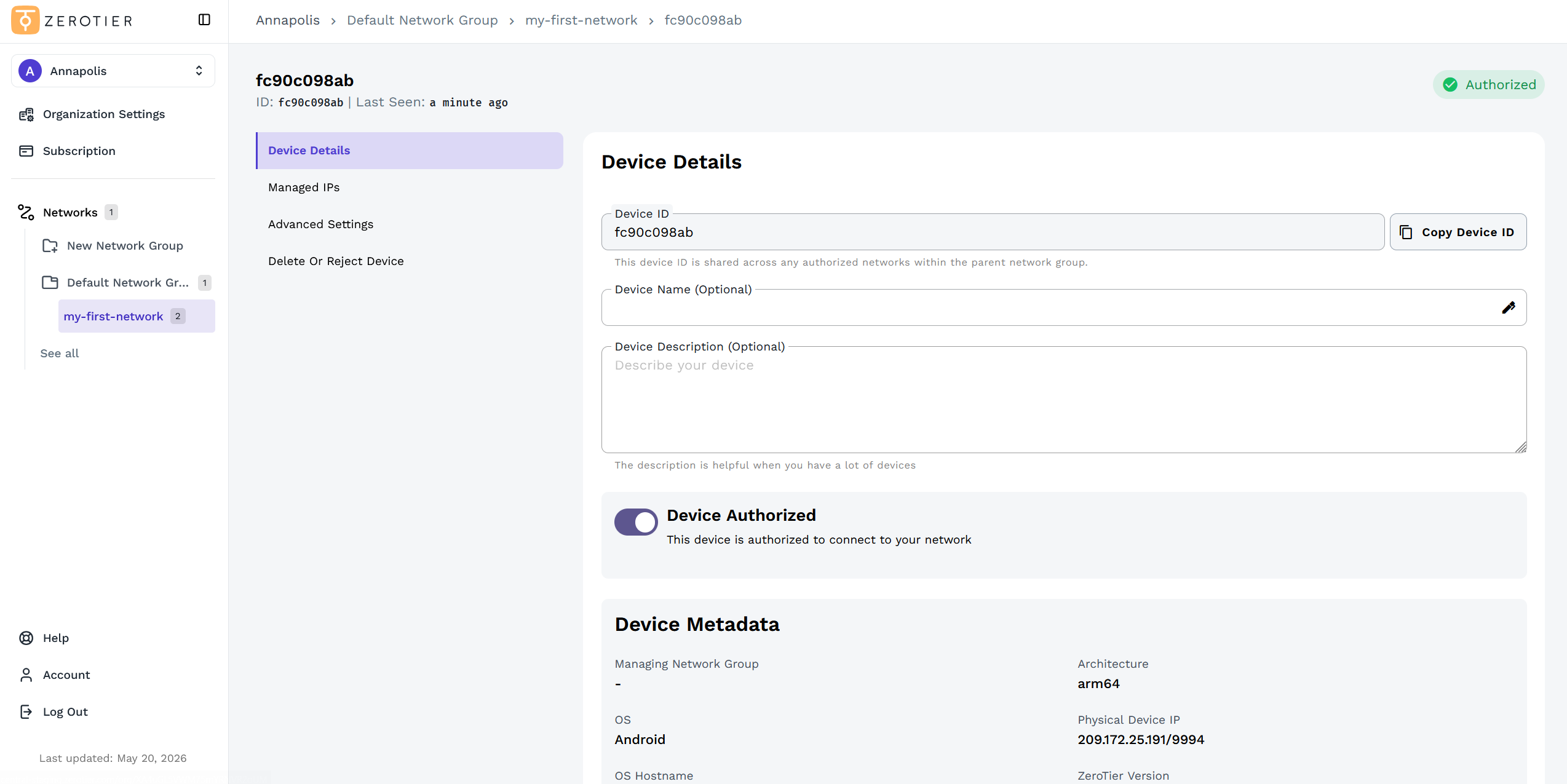Click the ZeroTier logo icon
The width and height of the screenshot is (1567, 784).
25,20
